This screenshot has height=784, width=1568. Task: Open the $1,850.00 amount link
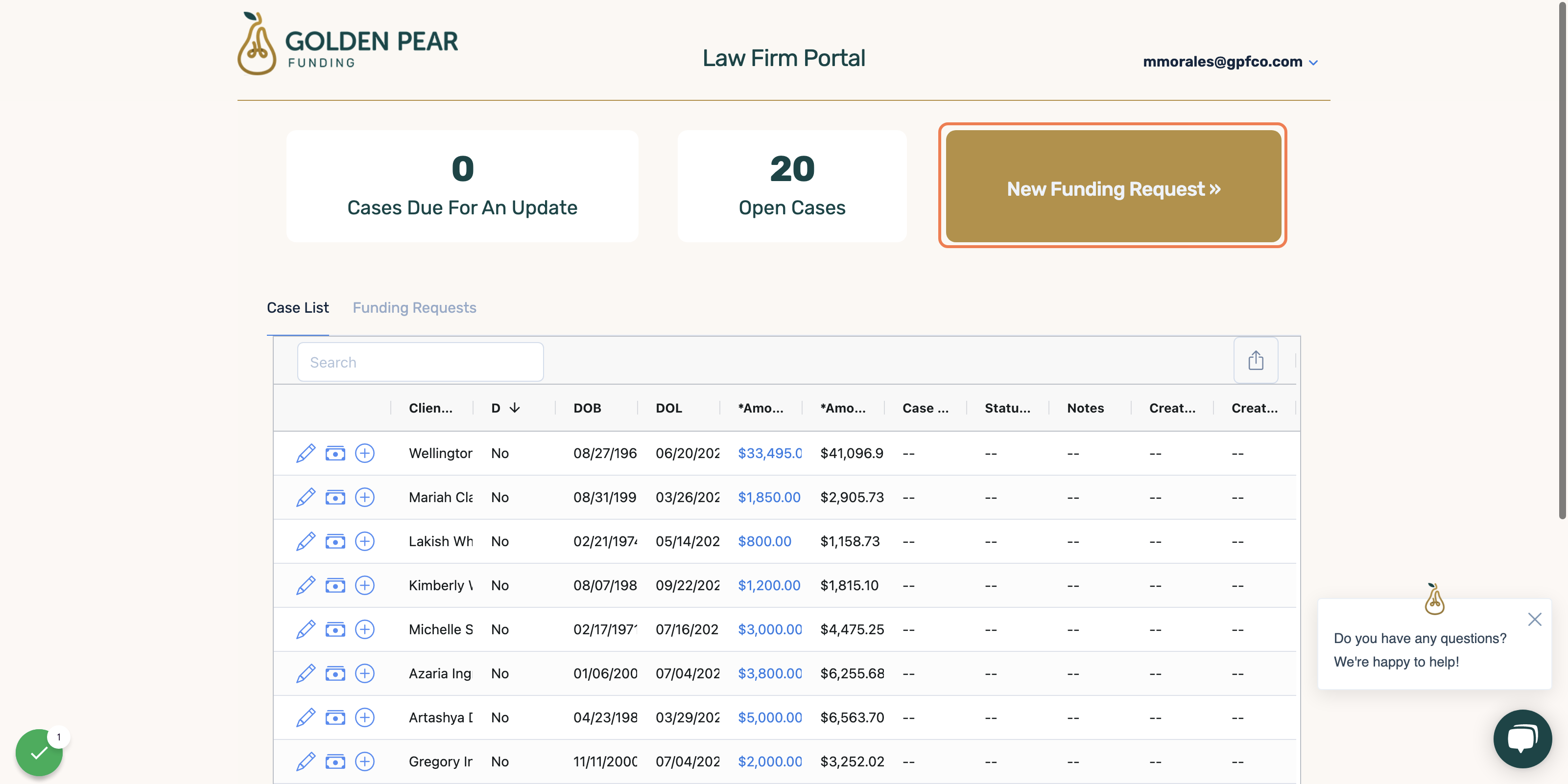(769, 498)
